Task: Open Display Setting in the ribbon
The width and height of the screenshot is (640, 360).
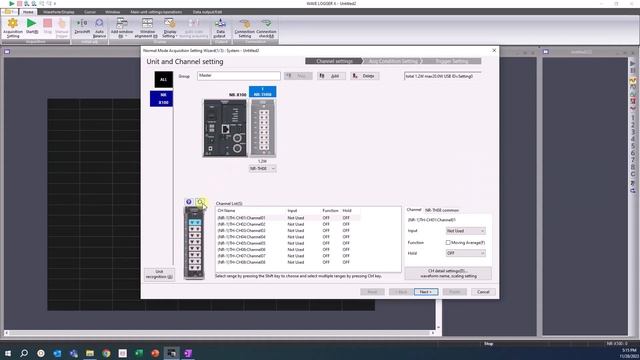Action: click(x=169, y=28)
